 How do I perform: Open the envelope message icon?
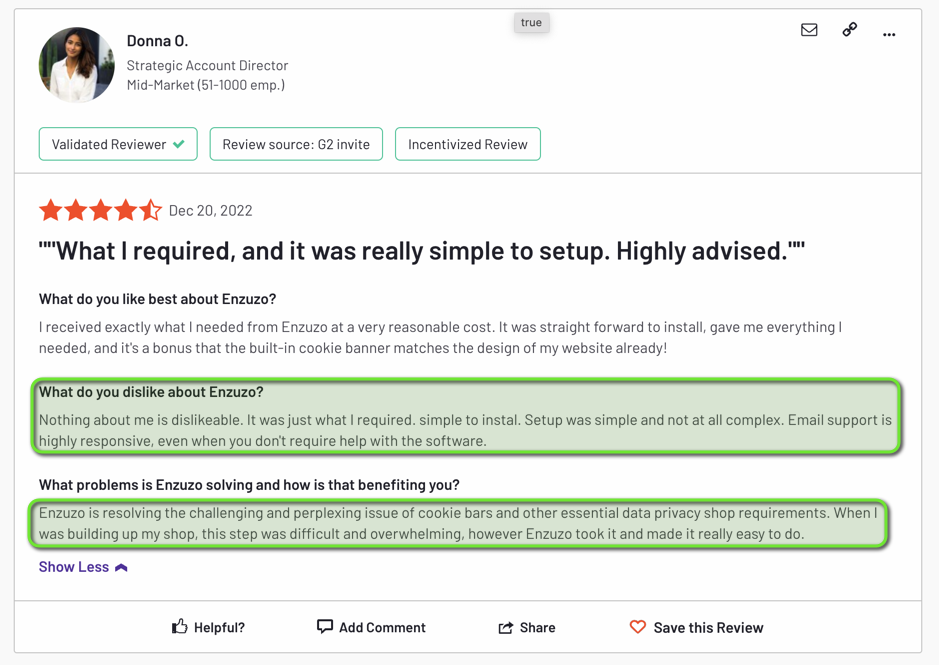click(809, 30)
